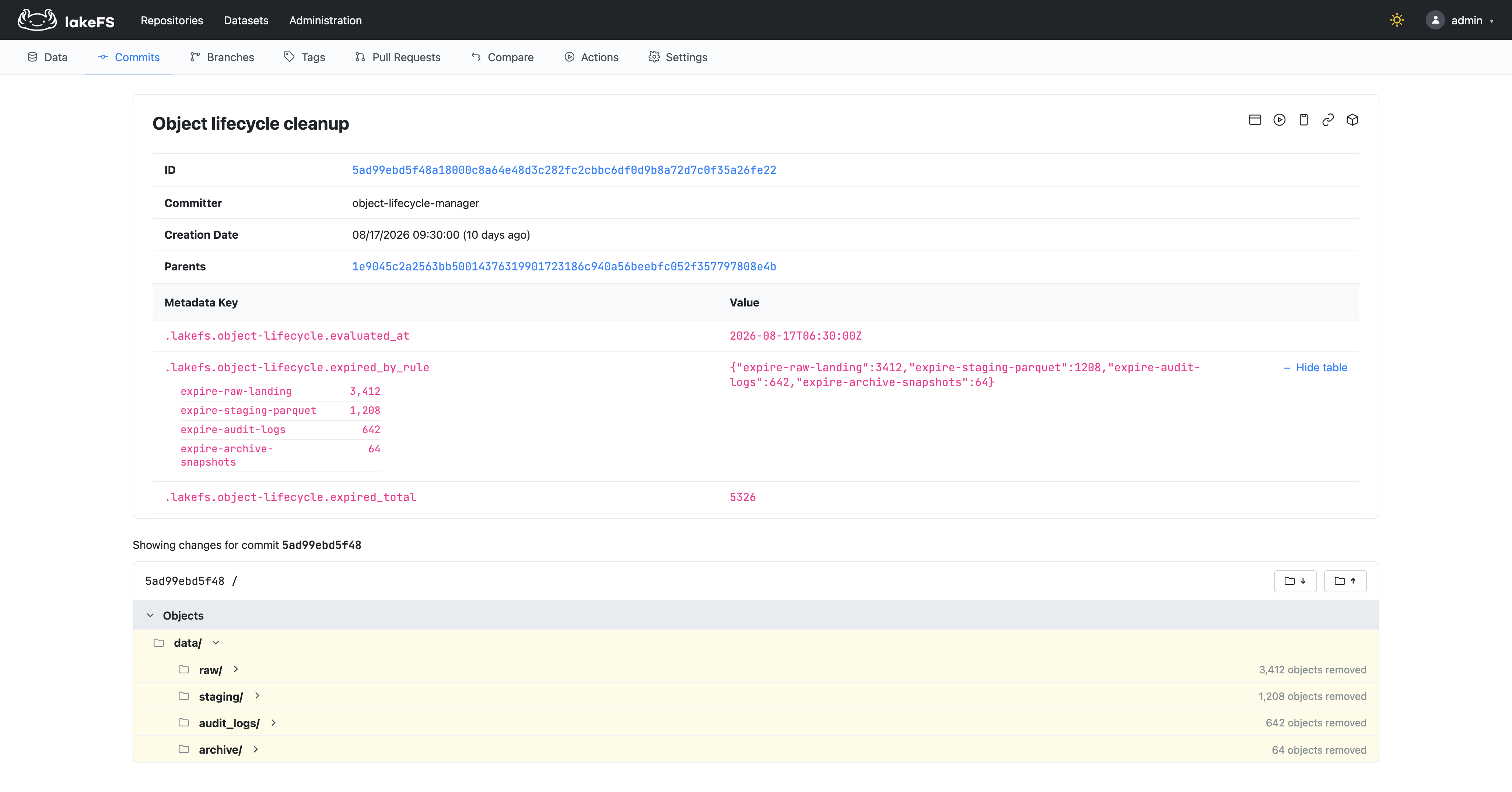Open the Pull Requests tab
The height and width of the screenshot is (792, 1512).
click(398, 57)
